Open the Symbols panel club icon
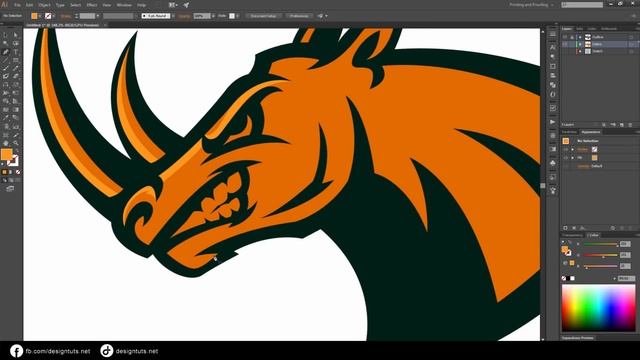This screenshot has height=360, width=640. (553, 163)
